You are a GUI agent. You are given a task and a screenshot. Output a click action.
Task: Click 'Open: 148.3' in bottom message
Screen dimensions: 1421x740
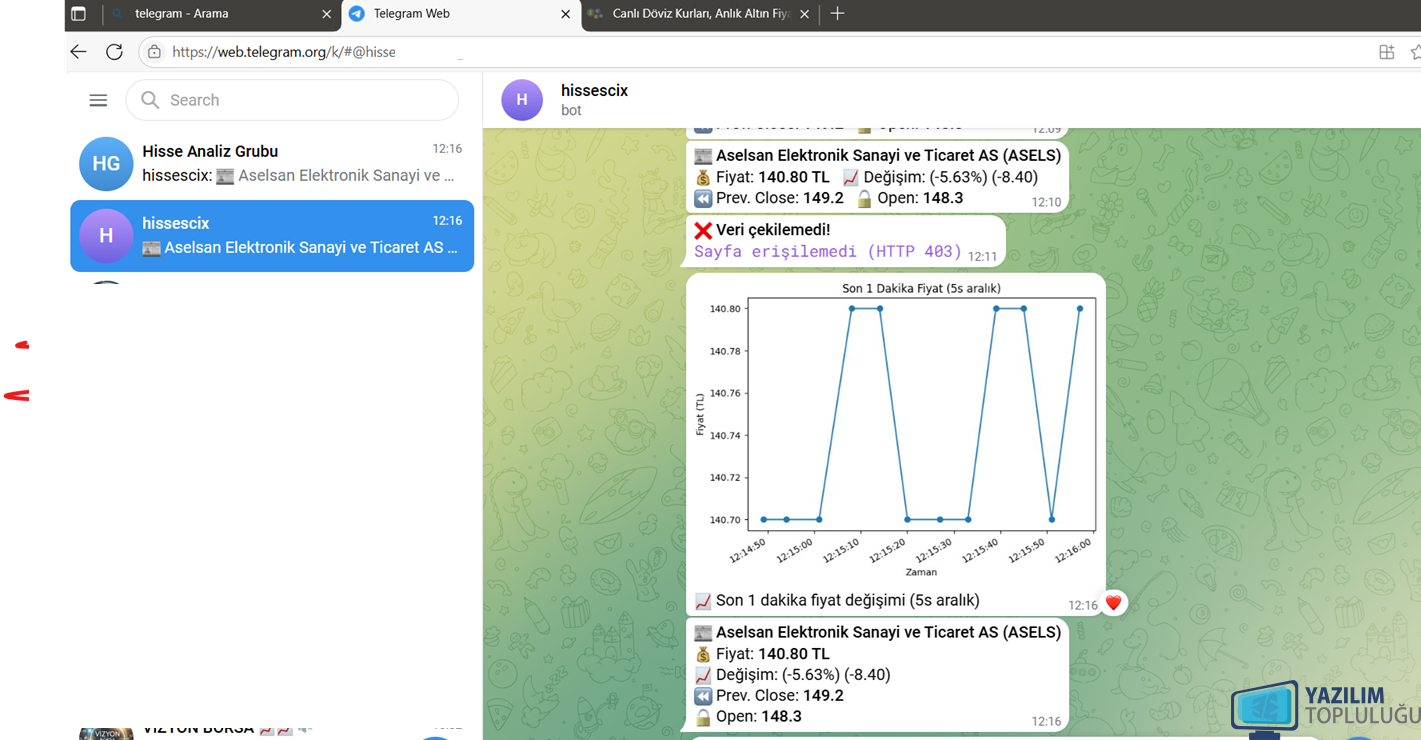[758, 717]
